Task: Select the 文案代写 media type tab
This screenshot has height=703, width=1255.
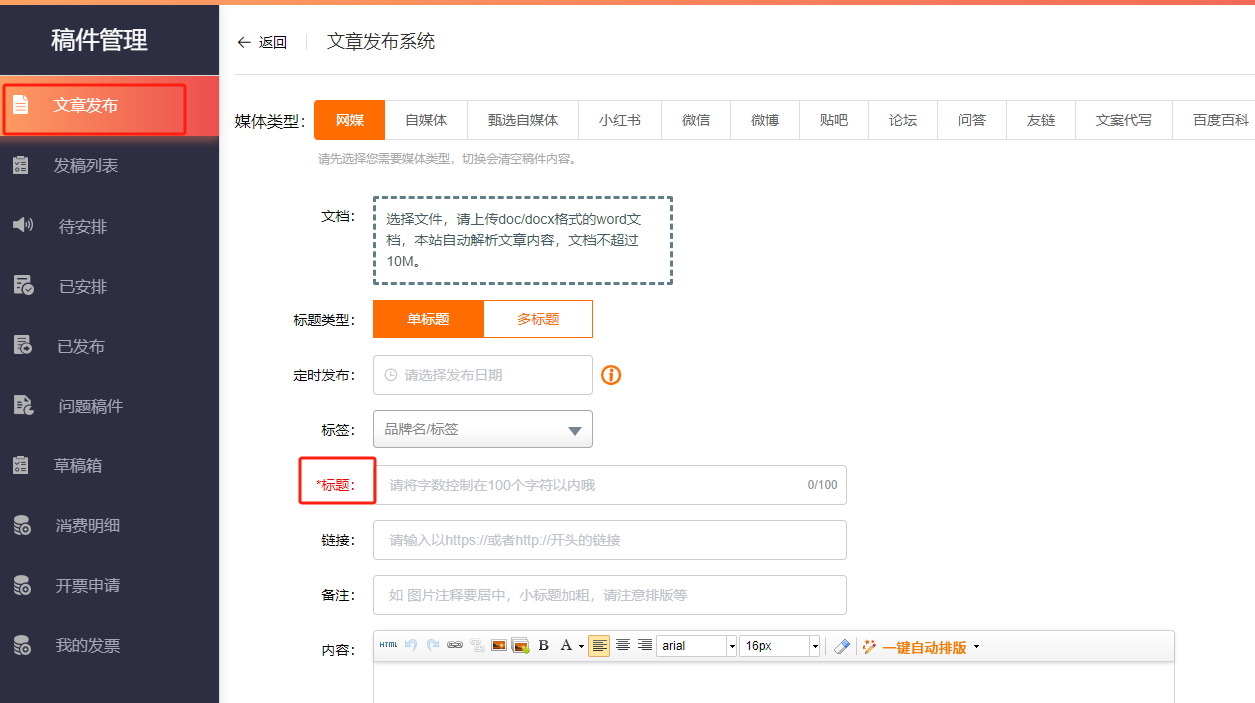Action: coord(1124,120)
